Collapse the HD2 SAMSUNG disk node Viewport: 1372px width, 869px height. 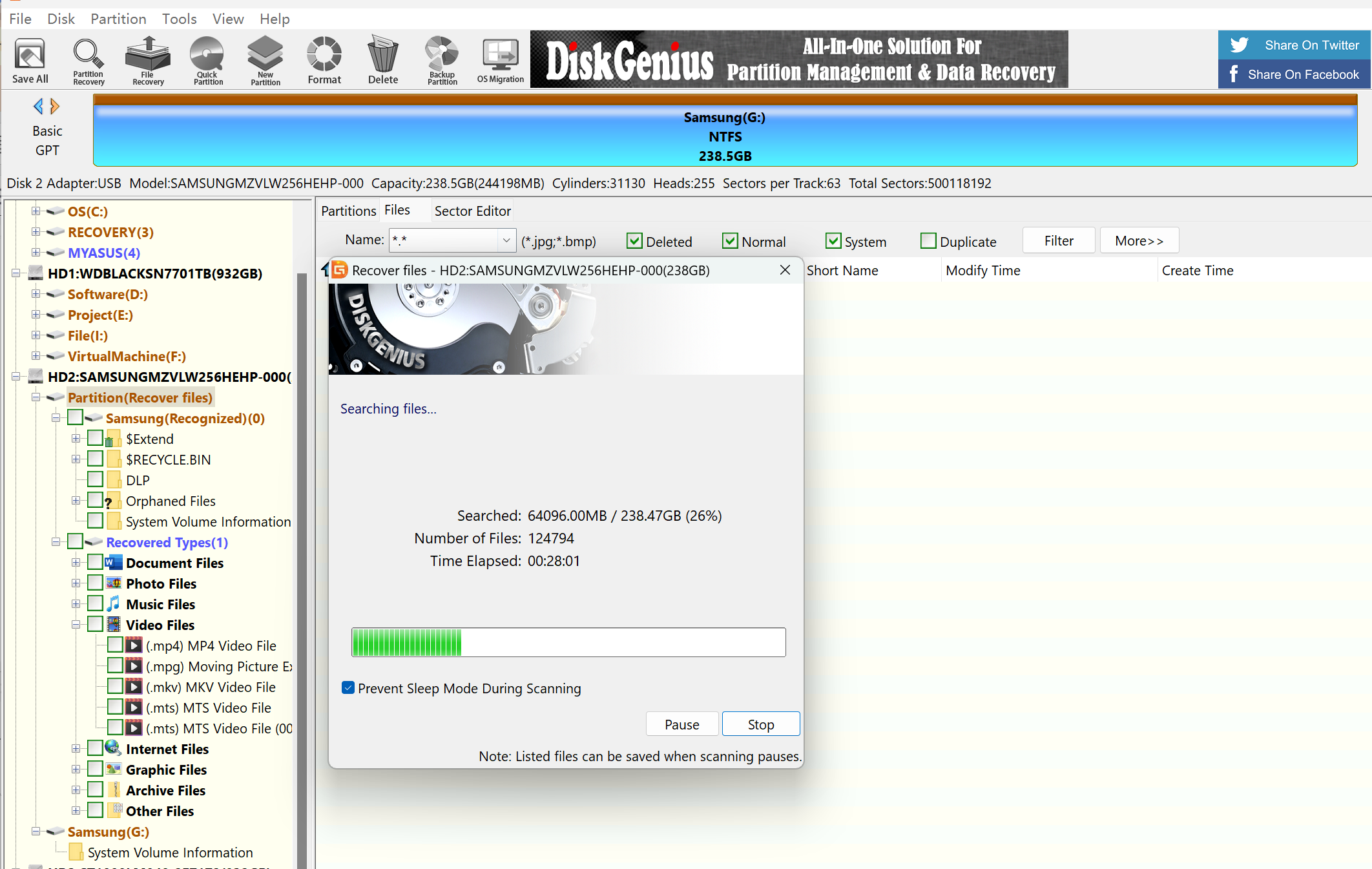point(16,376)
